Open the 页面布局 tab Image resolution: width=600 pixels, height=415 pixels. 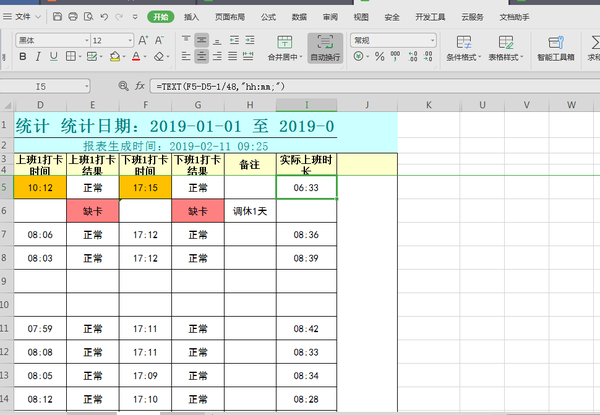point(230,17)
